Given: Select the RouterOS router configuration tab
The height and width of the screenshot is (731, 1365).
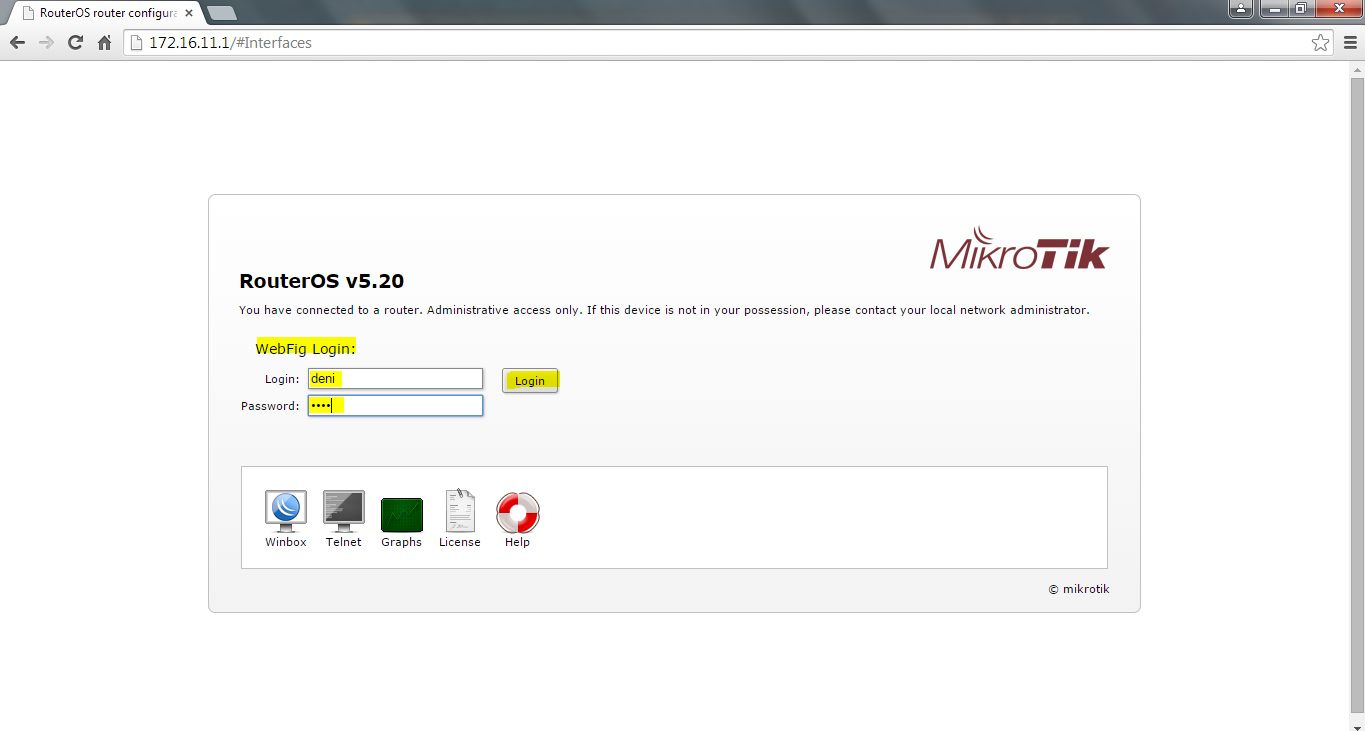Looking at the screenshot, I should [107, 13].
